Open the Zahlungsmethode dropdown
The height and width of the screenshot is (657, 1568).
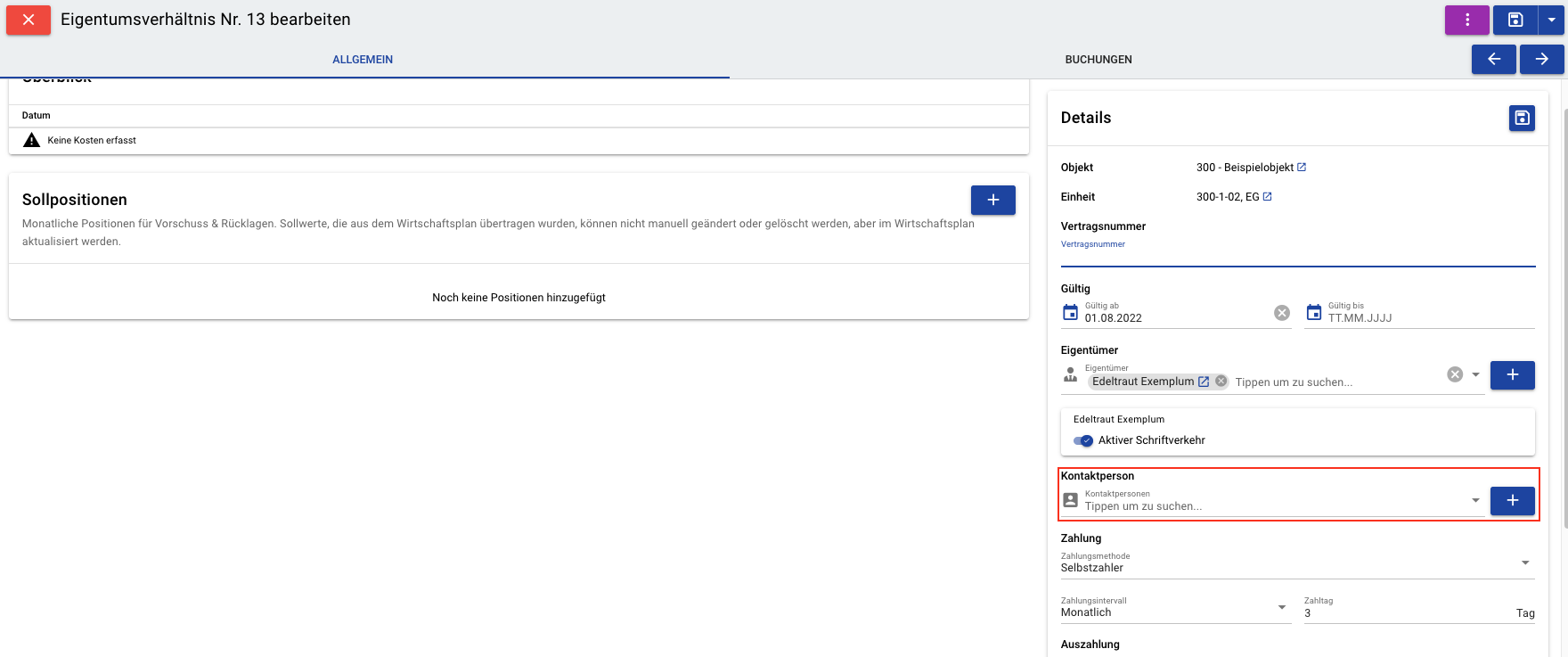1298,564
